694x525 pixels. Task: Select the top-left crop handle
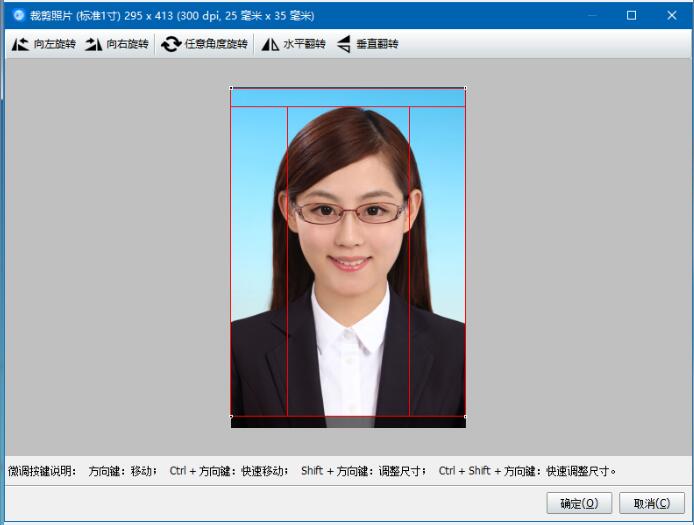231,88
